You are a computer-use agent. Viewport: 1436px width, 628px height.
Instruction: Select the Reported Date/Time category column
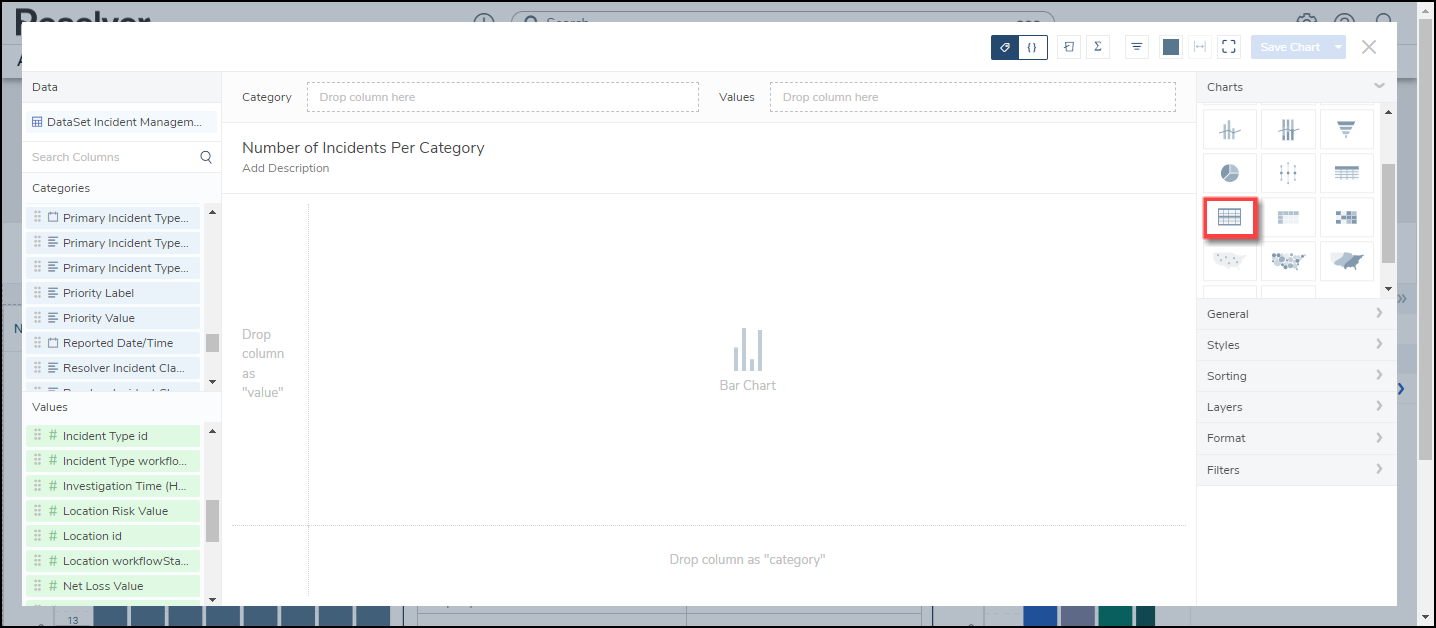[113, 343]
